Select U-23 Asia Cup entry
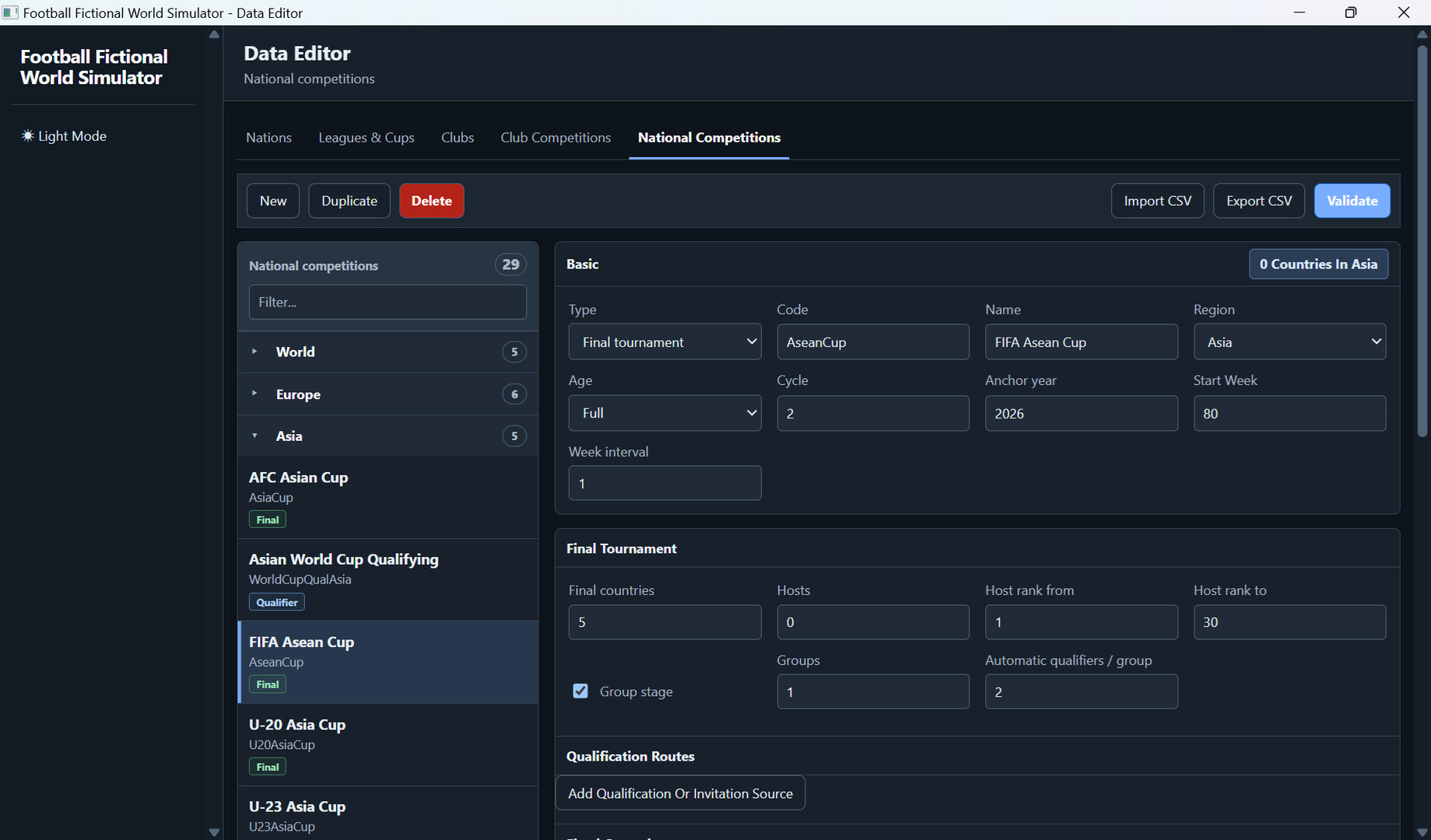 388,814
